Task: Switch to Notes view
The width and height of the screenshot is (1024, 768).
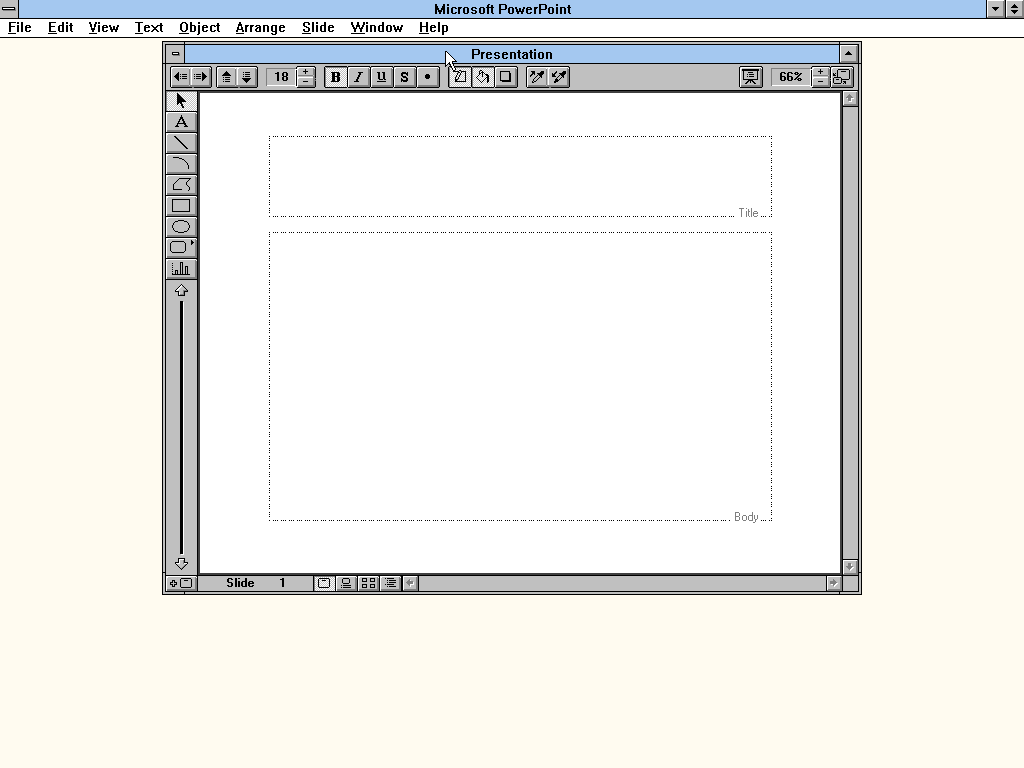Action: click(346, 583)
